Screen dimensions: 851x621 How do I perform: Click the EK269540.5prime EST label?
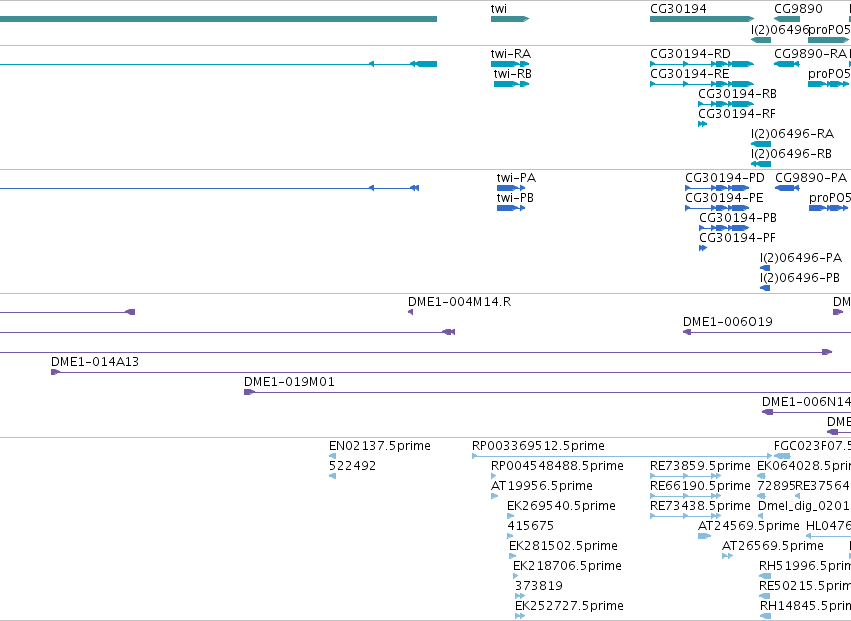[x=561, y=506]
